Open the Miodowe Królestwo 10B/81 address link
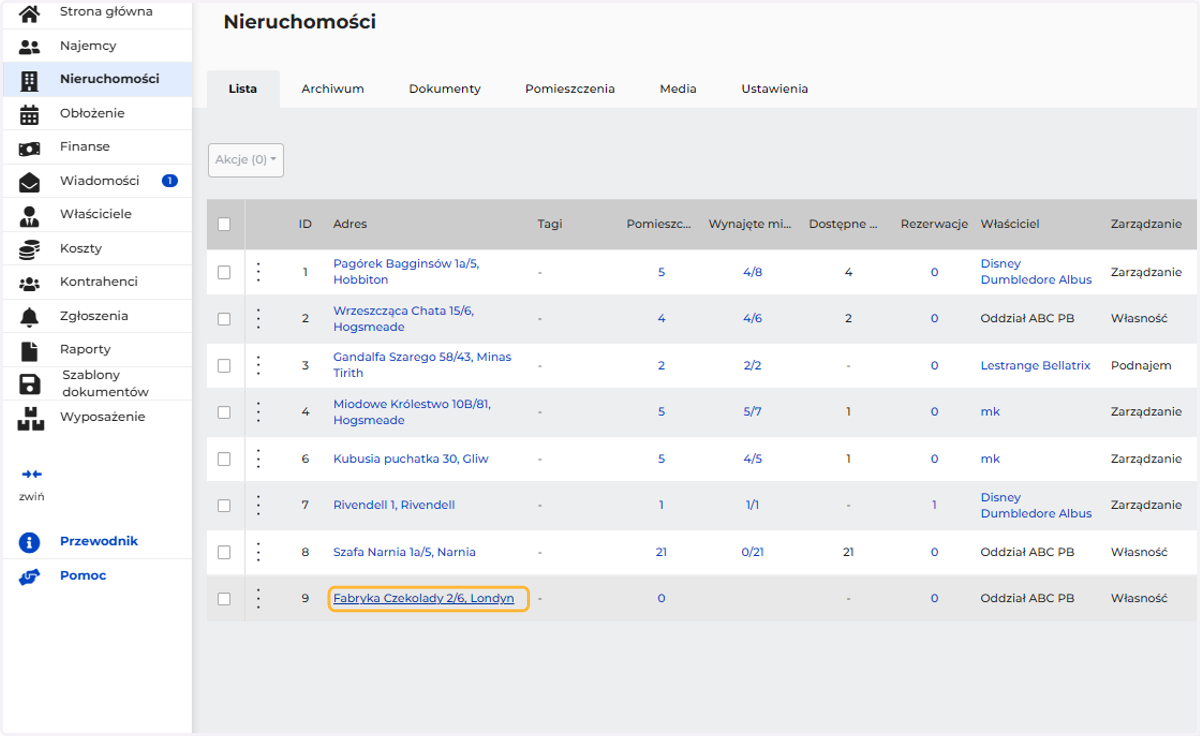Image resolution: width=1200 pixels, height=736 pixels. pos(412,412)
